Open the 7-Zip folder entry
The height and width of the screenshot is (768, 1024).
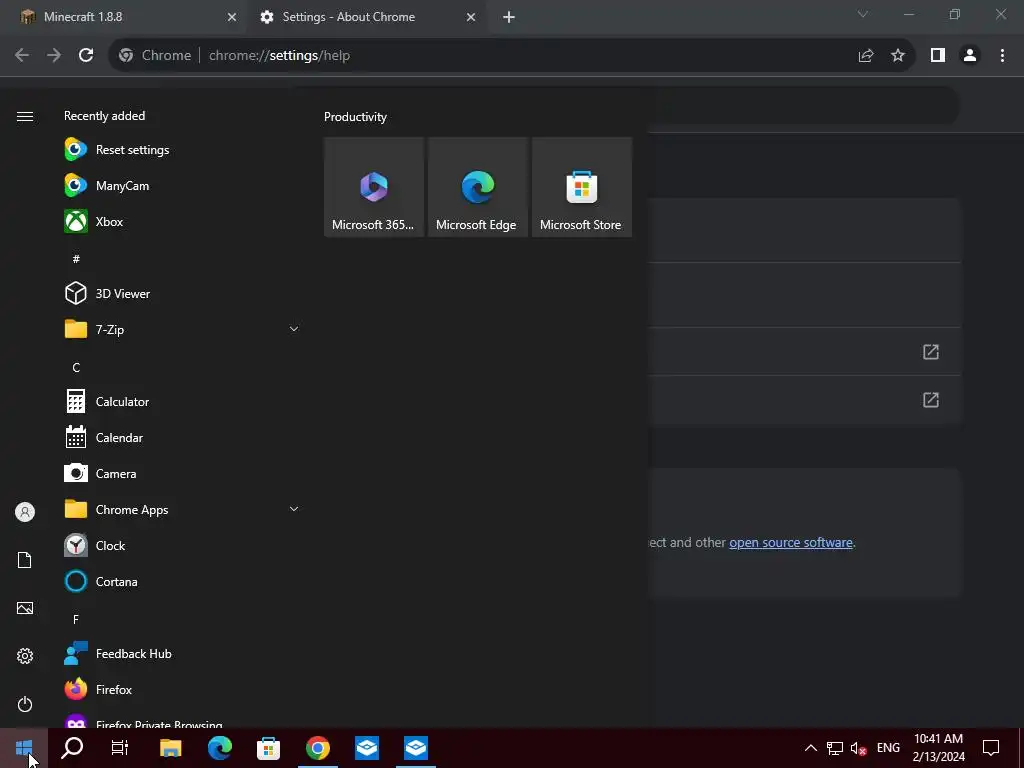(182, 329)
